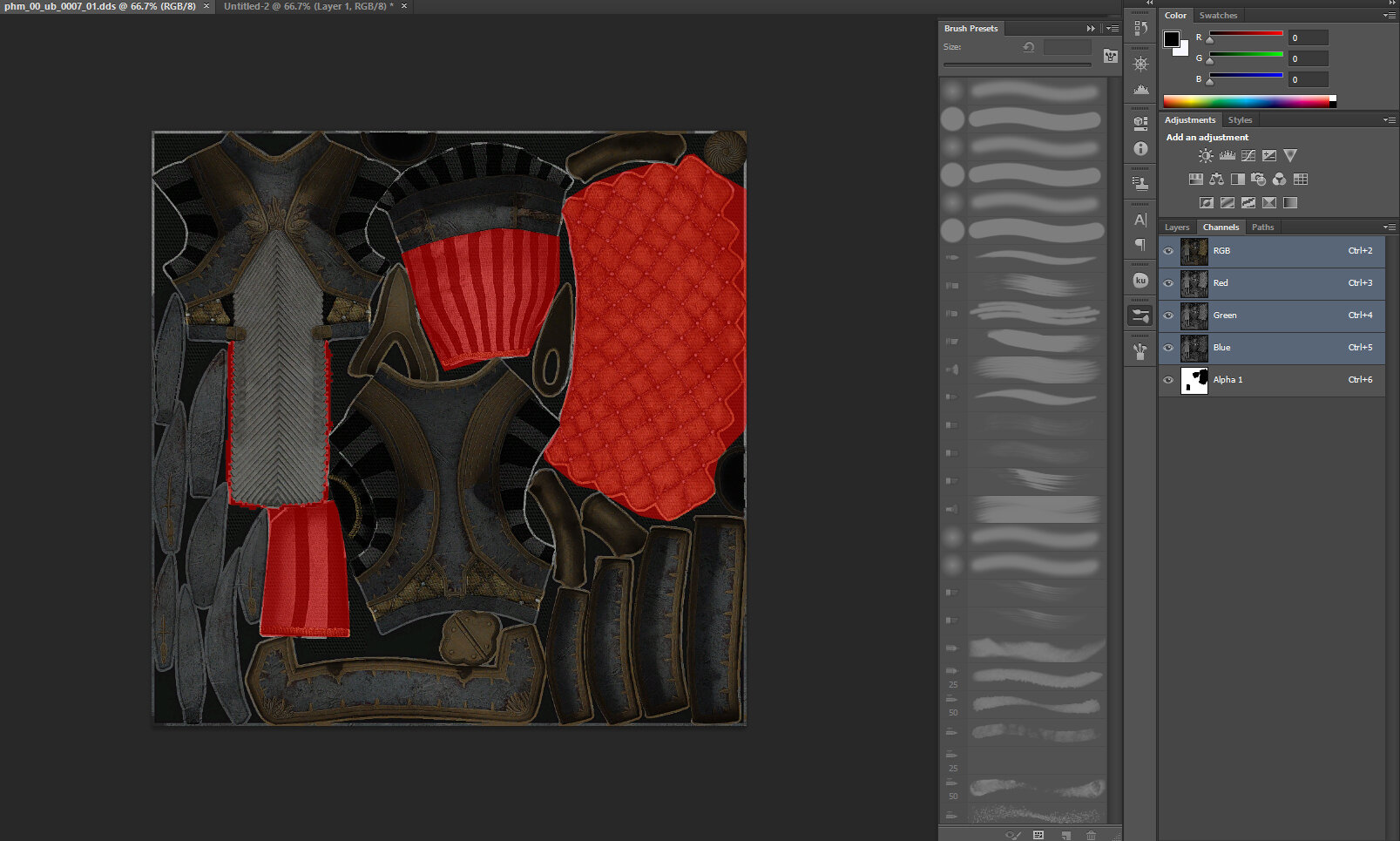This screenshot has height=841, width=1400.
Task: Open the Color panel flyout menu
Action: coord(1390,16)
